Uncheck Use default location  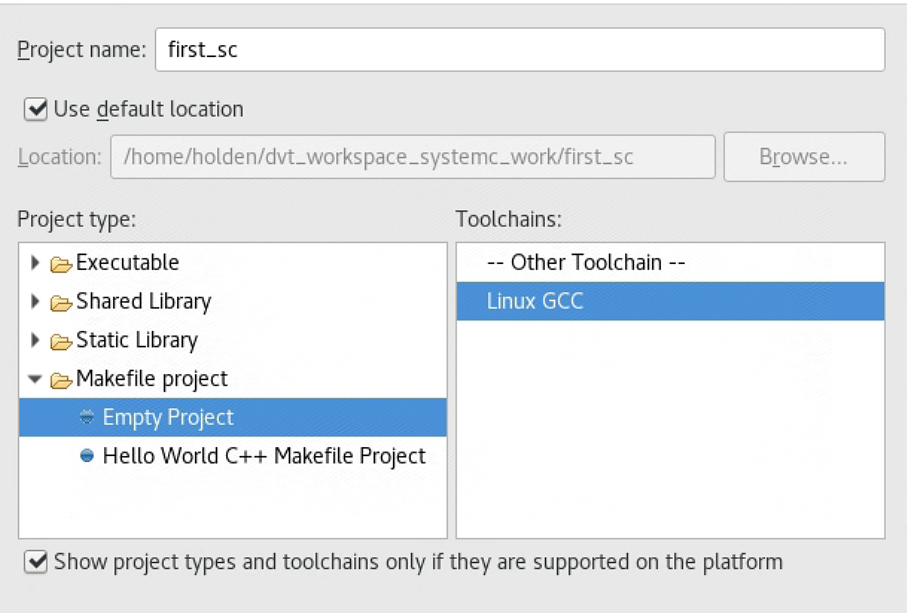pyautogui.click(x=35, y=109)
